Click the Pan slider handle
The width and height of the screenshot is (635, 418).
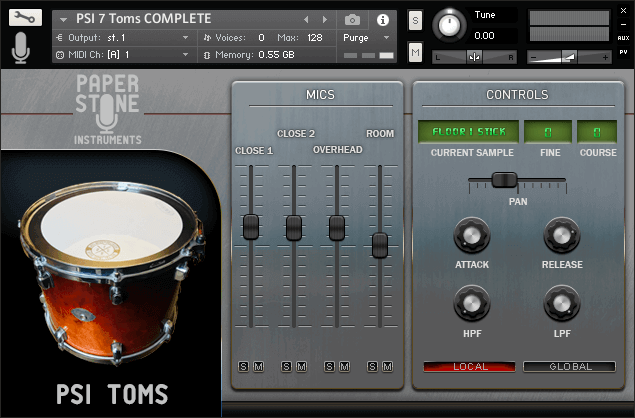click(504, 180)
